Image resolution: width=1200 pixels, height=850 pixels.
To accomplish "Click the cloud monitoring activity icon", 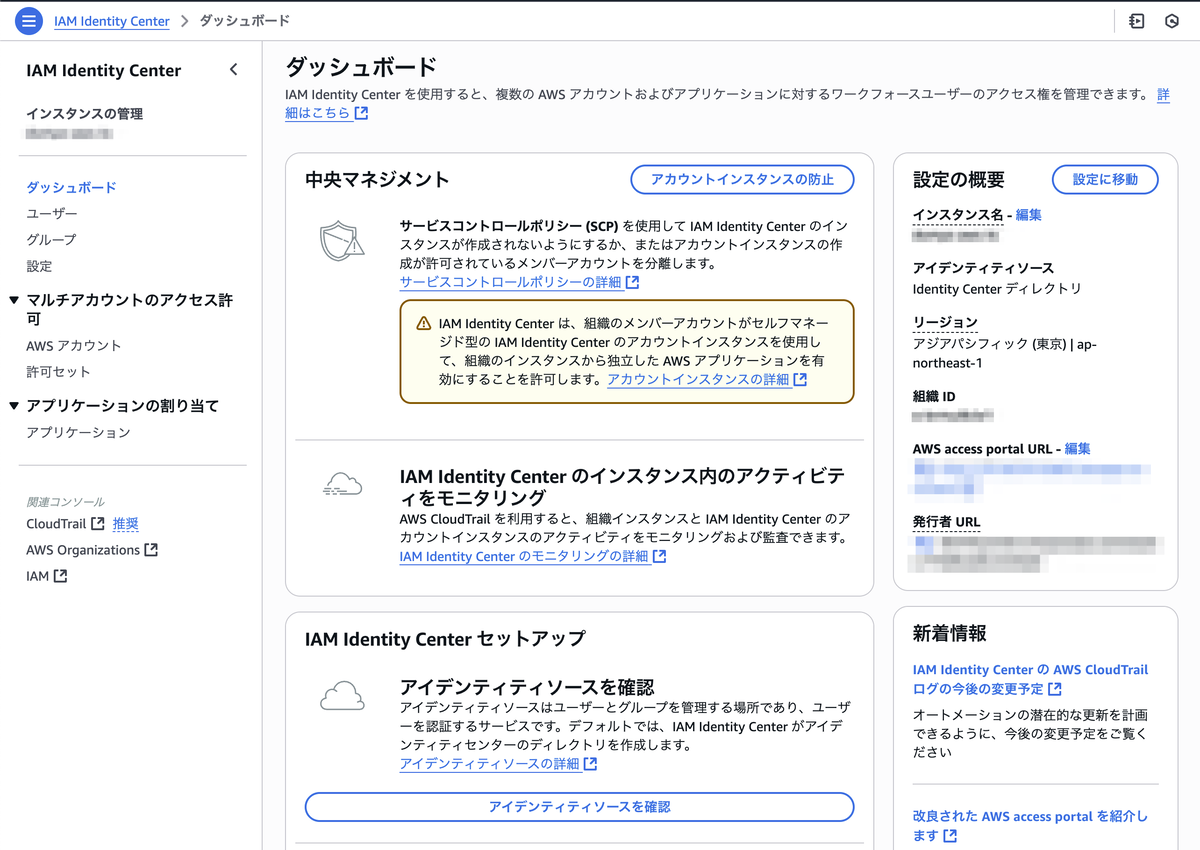I will click(x=342, y=485).
